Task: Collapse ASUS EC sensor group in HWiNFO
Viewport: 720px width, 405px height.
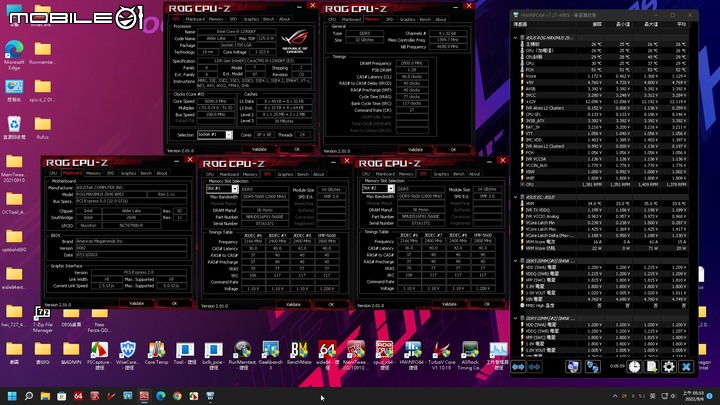Action: pyautogui.click(x=515, y=197)
